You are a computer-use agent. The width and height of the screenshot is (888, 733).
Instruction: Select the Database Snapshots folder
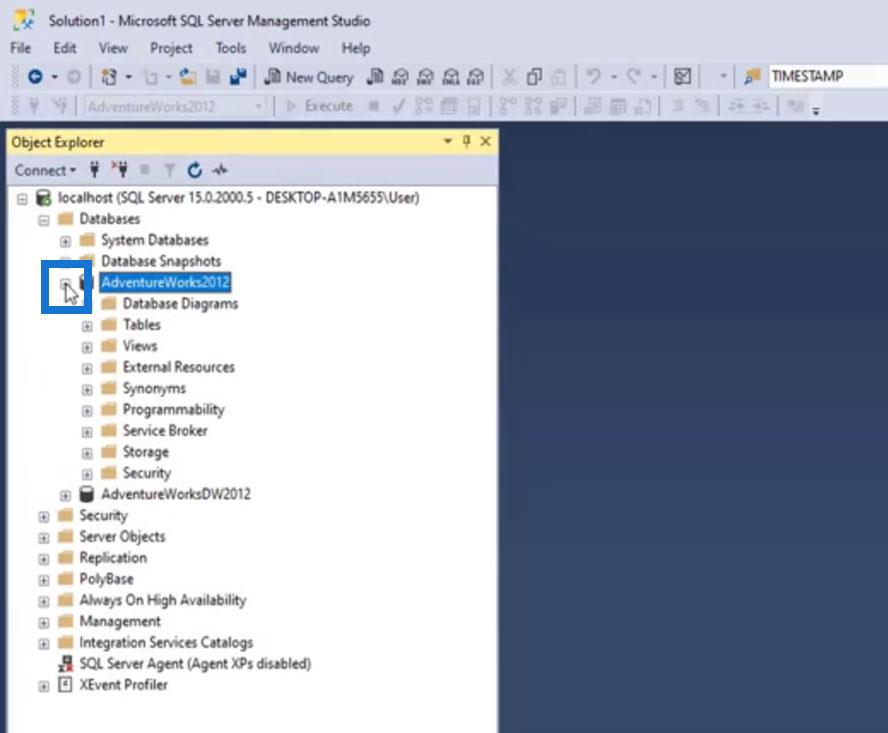coord(161,261)
